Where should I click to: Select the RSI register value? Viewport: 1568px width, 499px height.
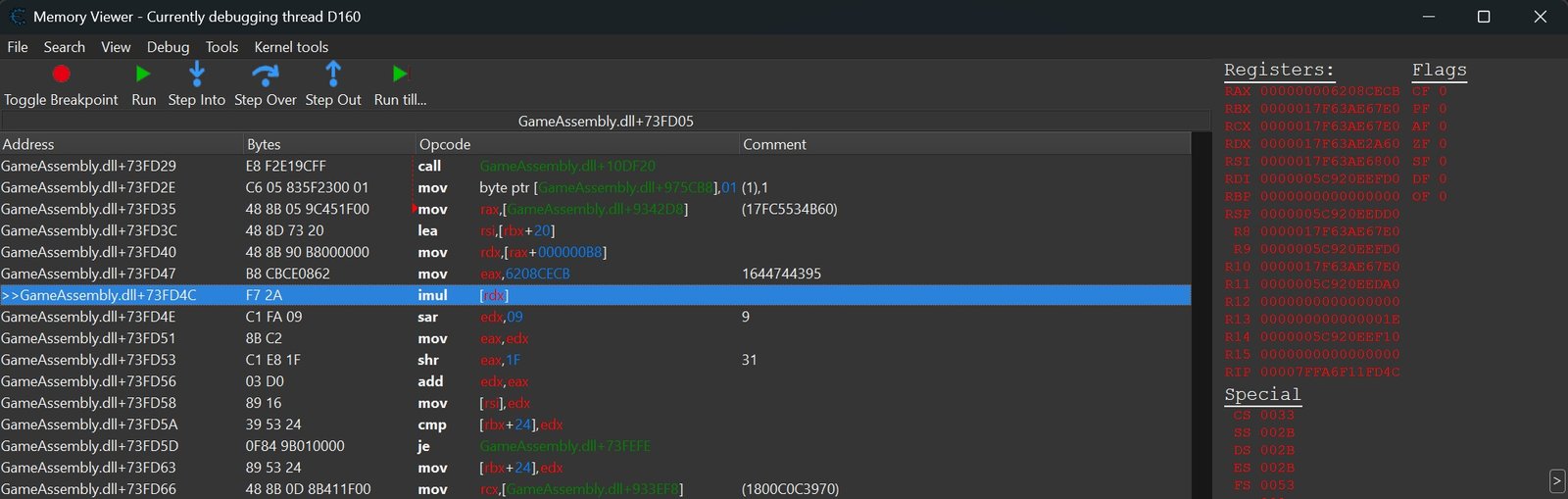[x=1312, y=162]
